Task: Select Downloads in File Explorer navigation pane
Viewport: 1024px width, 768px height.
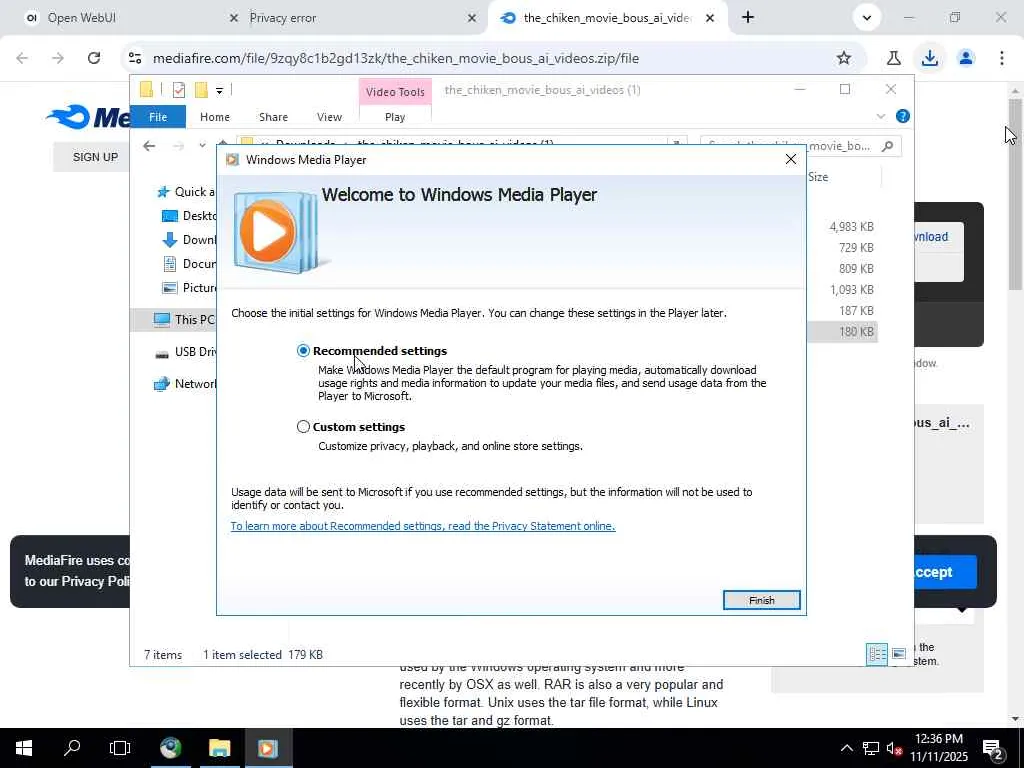Action: 189,240
